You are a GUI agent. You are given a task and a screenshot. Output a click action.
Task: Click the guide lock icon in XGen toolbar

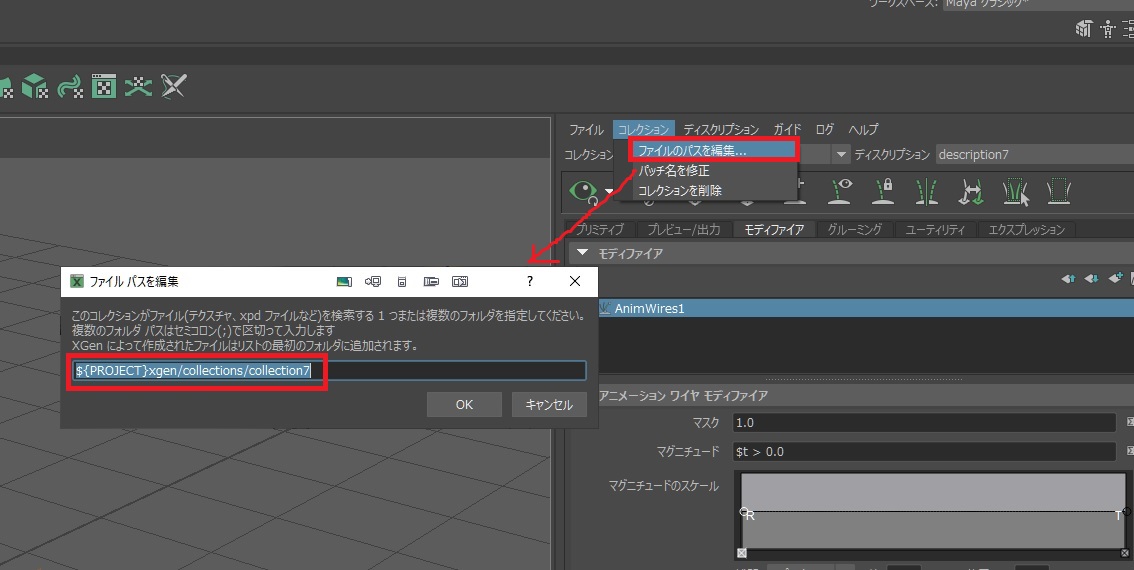[x=883, y=192]
